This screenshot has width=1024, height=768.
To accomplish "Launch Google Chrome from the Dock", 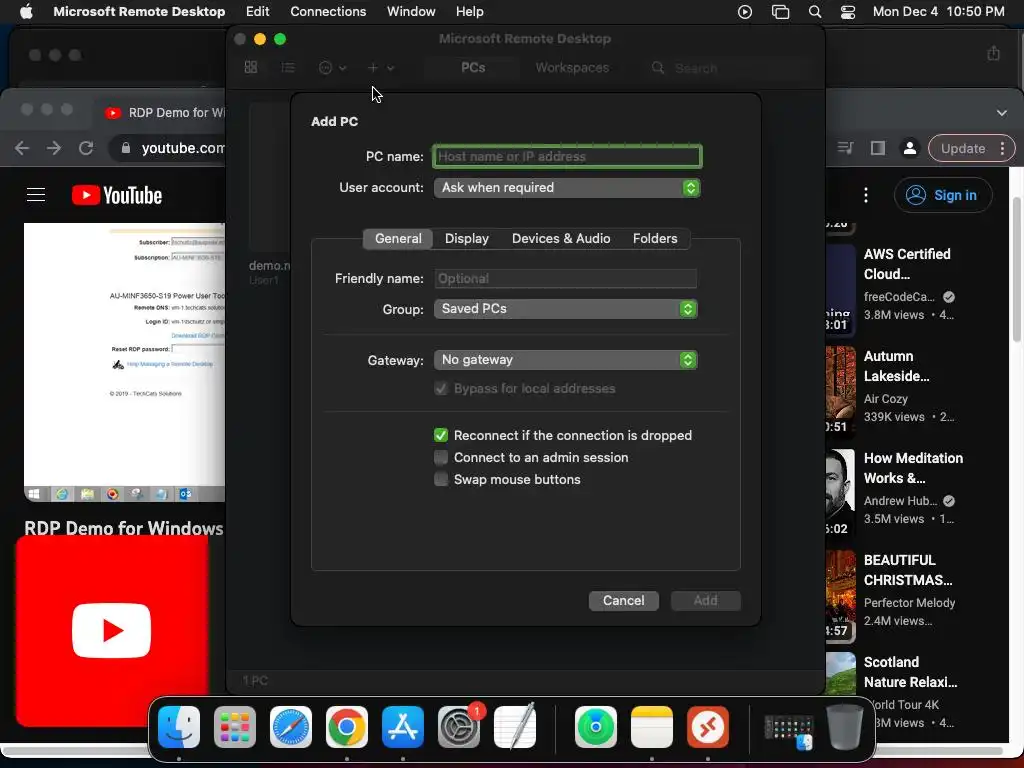I will coord(347,727).
